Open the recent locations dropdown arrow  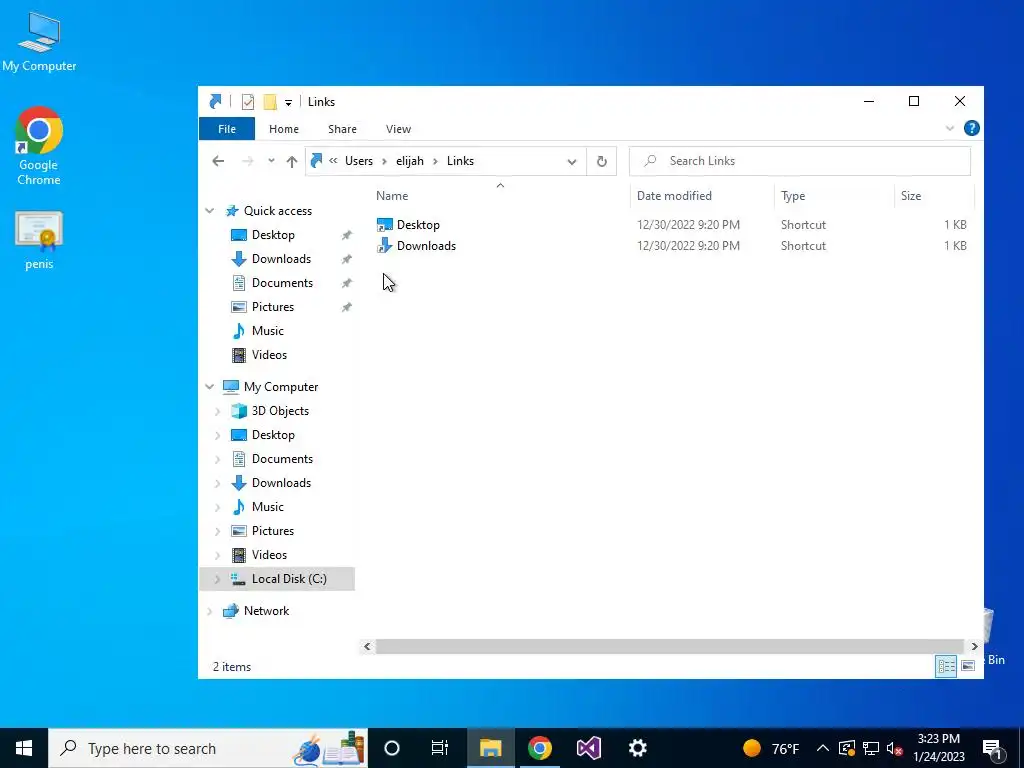point(271,161)
